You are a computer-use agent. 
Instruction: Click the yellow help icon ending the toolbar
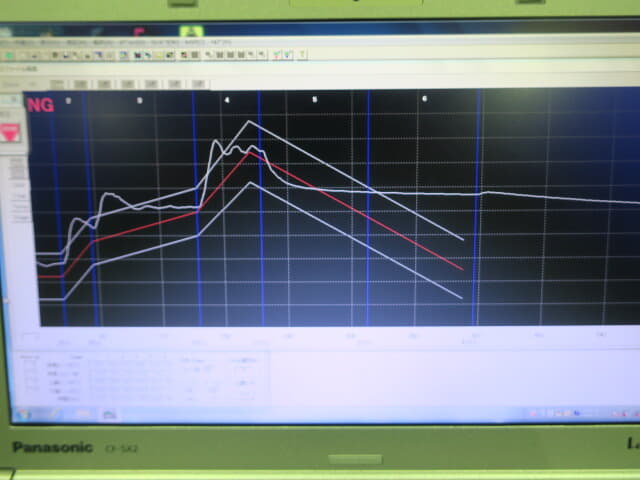click(302, 54)
